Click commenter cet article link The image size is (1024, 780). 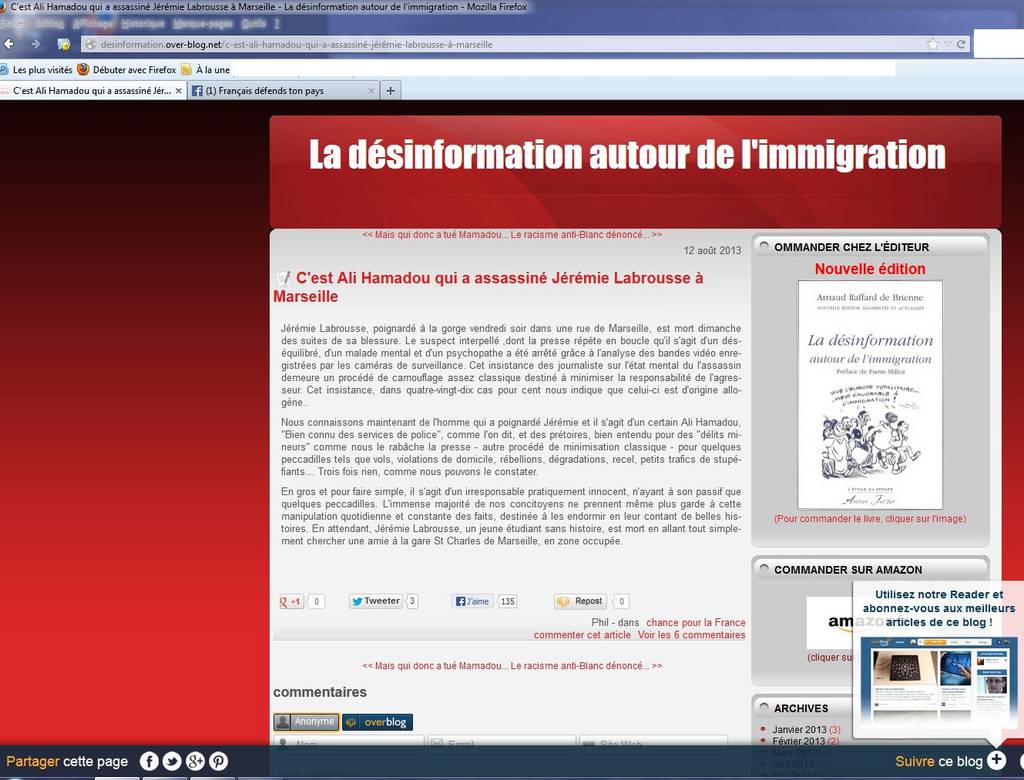(582, 635)
